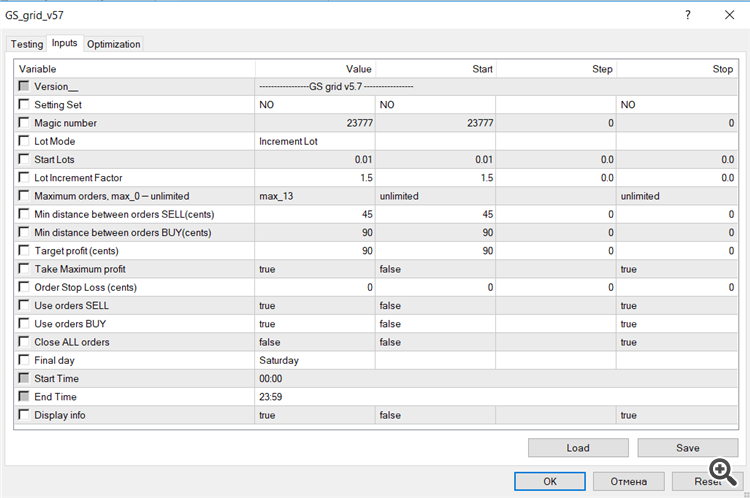Check the Maximum orders checkbox
This screenshot has width=750, height=498.
23,195
